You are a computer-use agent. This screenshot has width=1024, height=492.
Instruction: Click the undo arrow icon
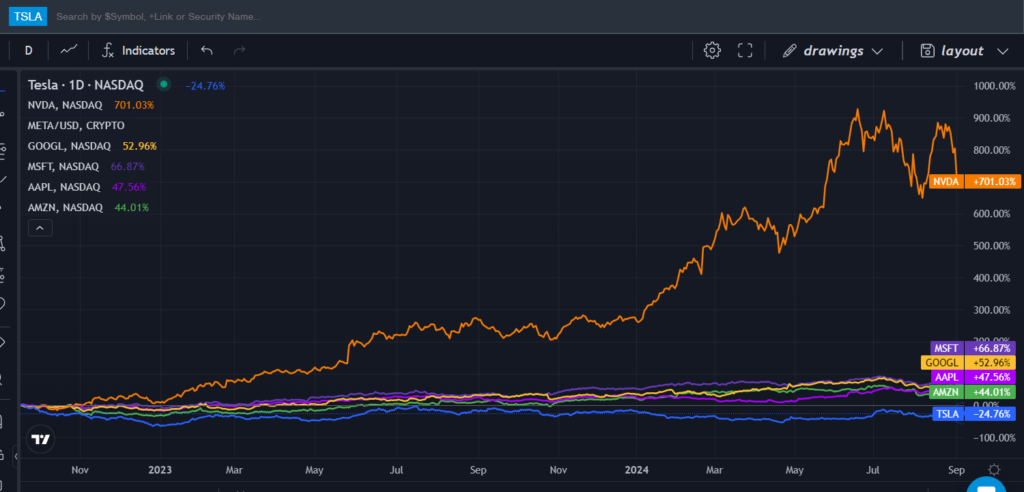tap(207, 50)
